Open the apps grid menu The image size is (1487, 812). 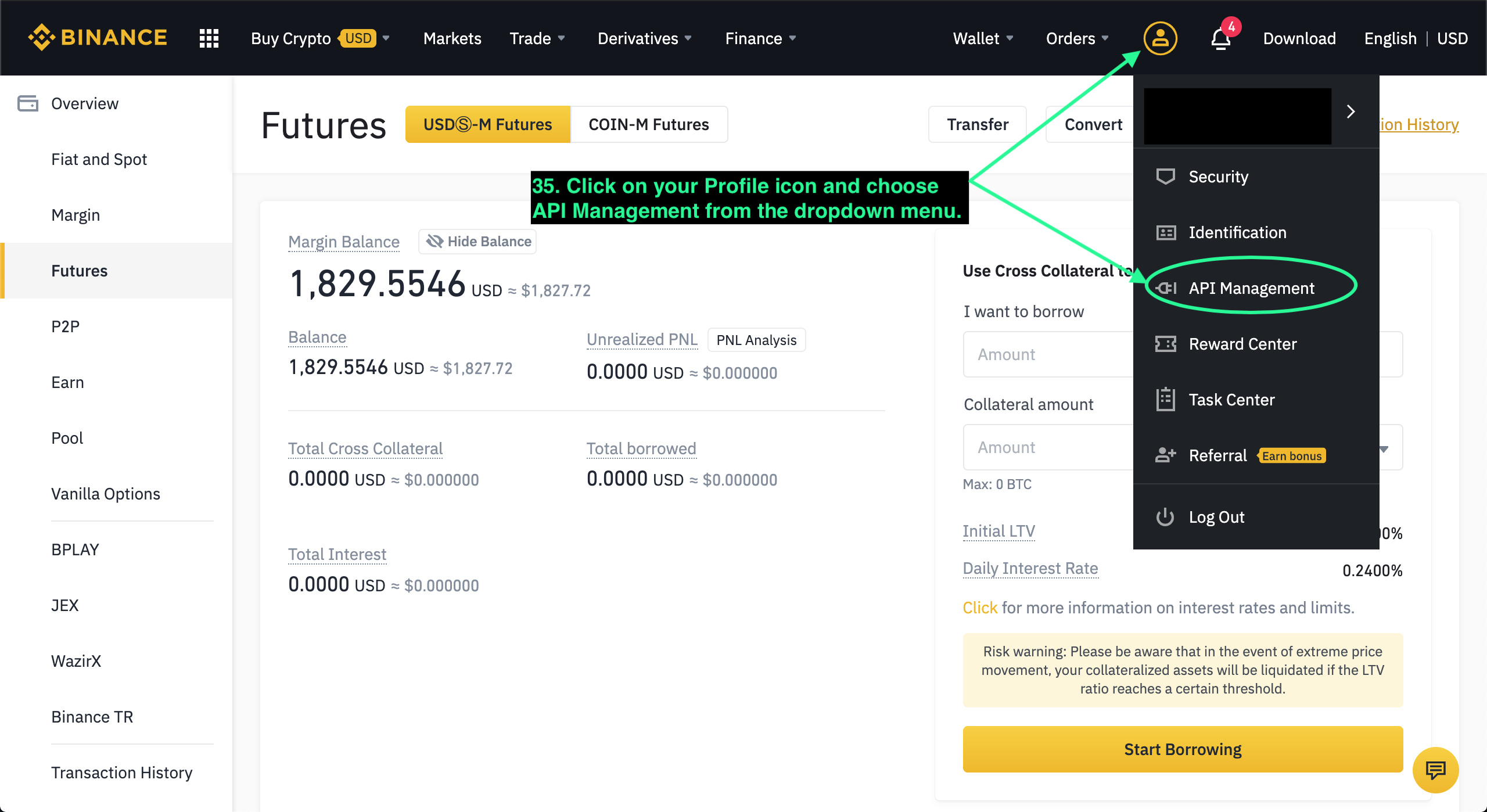tap(208, 38)
